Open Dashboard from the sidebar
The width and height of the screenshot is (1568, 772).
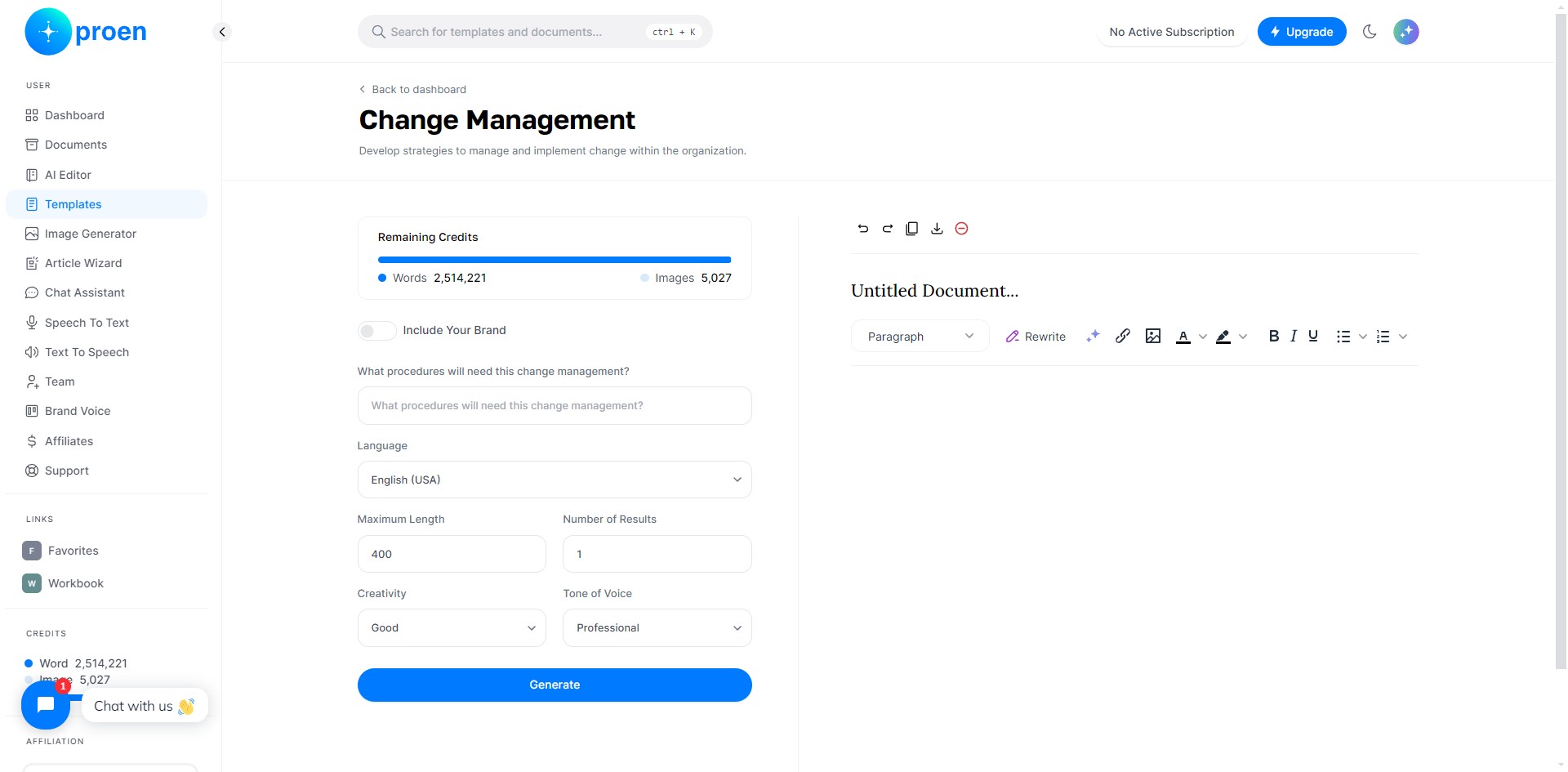[x=107, y=115]
